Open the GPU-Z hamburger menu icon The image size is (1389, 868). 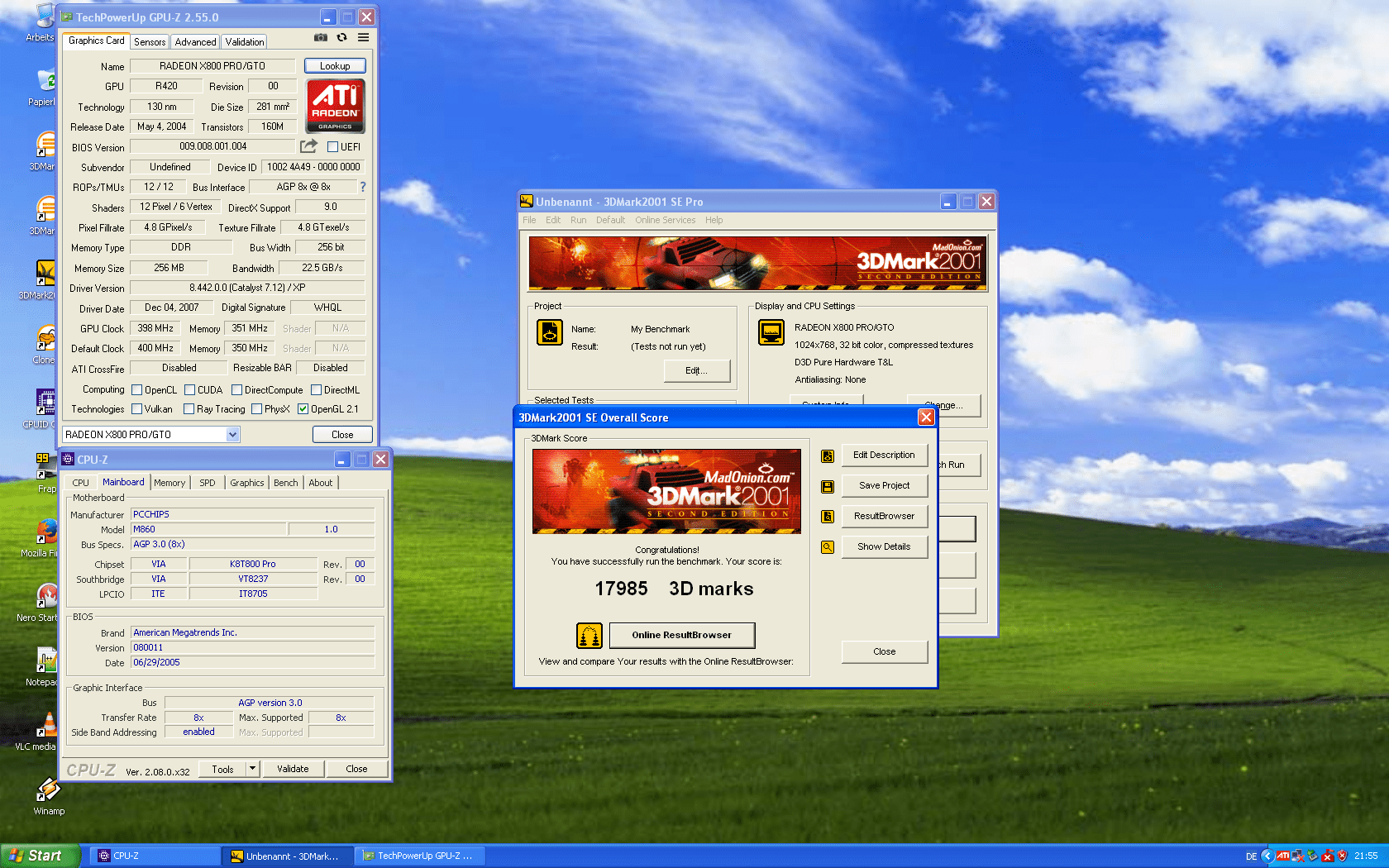(363, 38)
